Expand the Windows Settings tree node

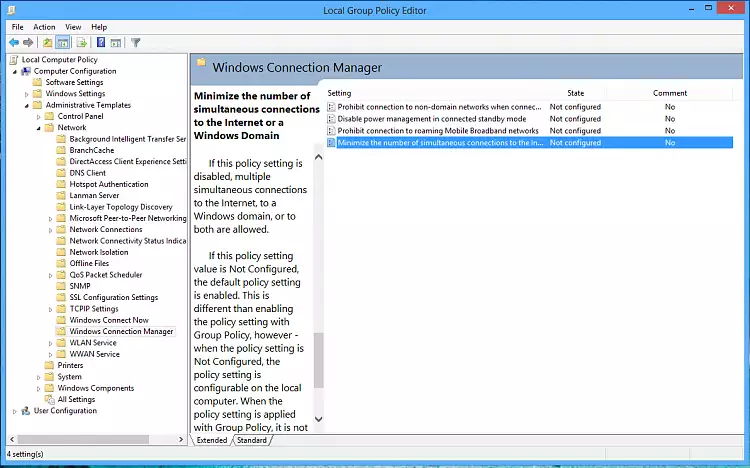(x=27, y=94)
